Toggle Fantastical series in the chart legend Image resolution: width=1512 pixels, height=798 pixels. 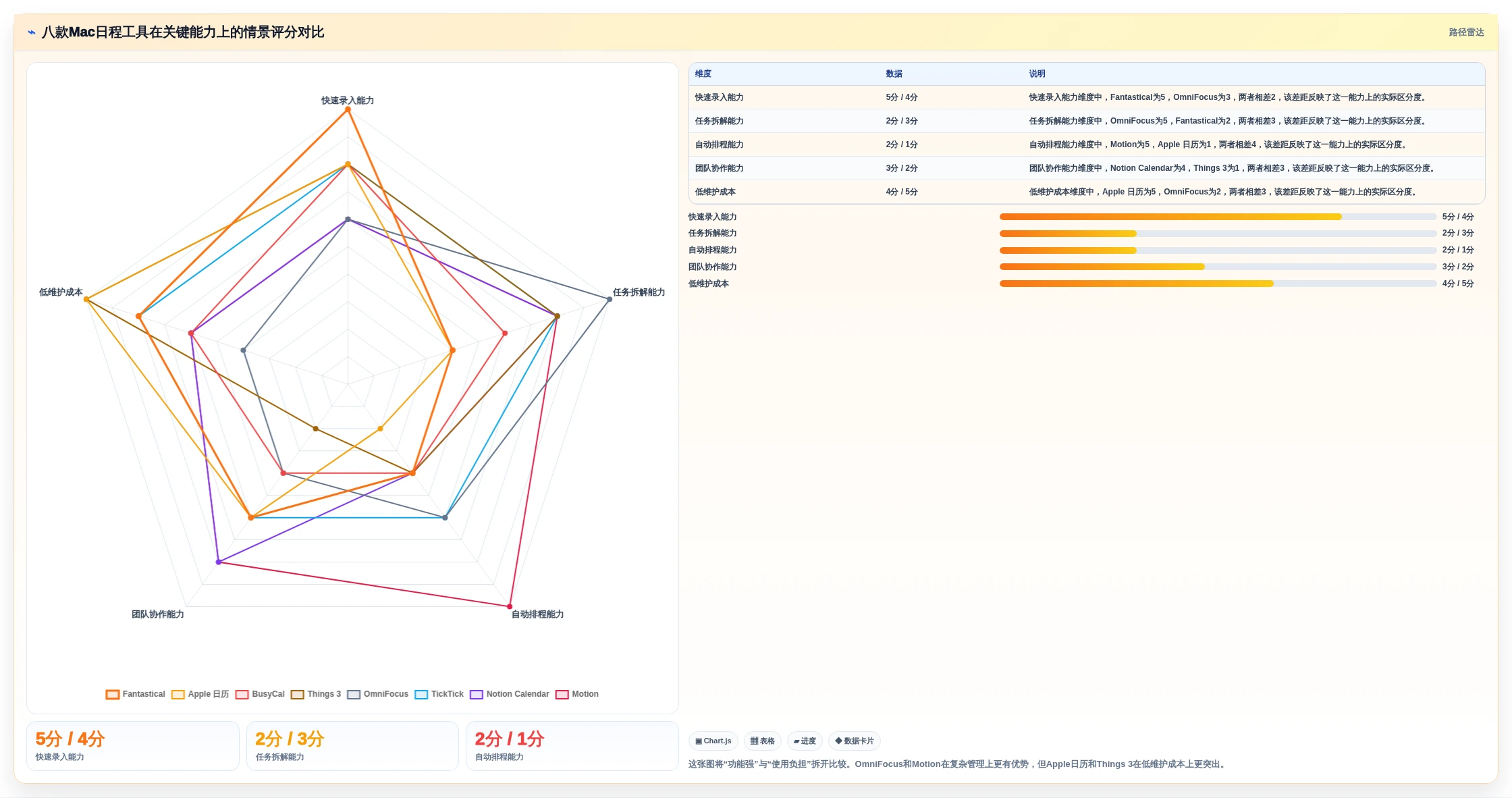tap(136, 694)
